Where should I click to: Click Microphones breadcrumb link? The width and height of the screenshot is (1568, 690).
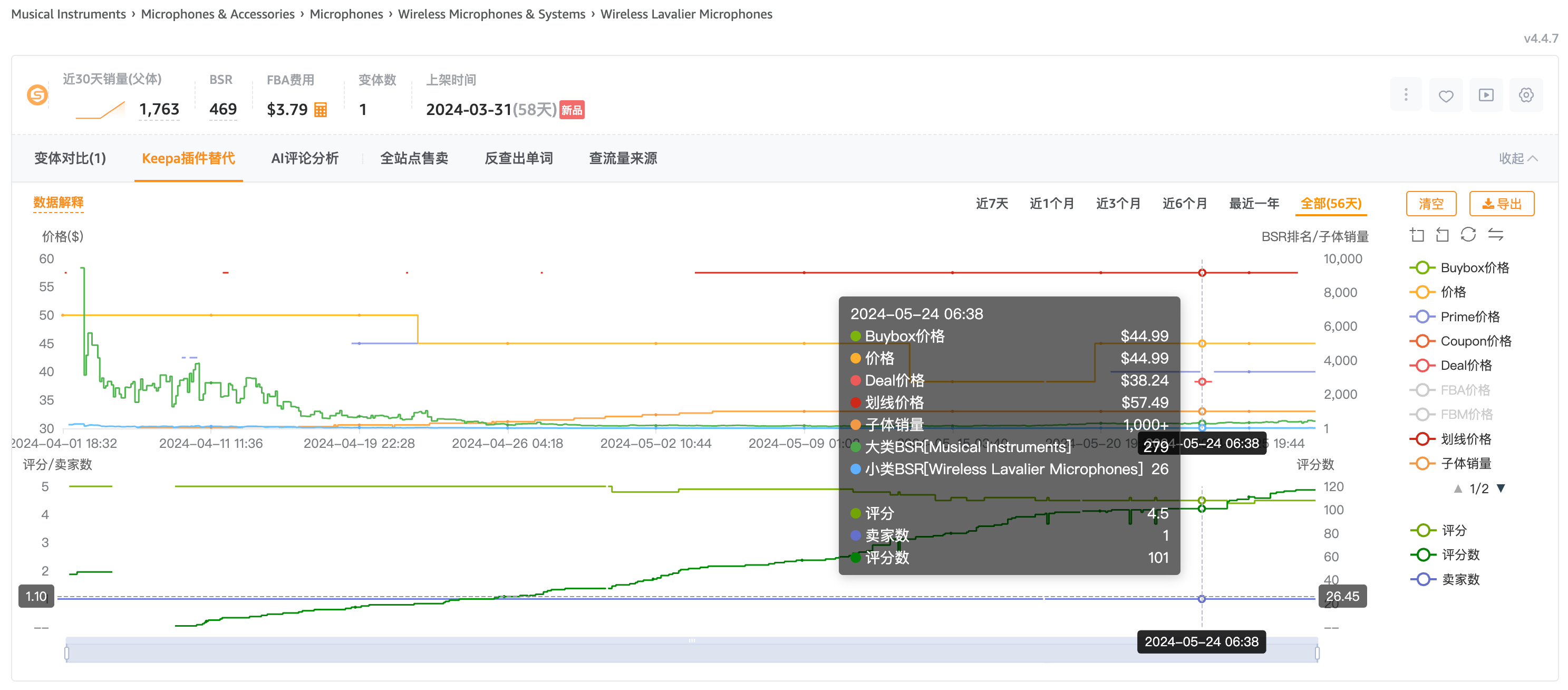click(x=346, y=14)
